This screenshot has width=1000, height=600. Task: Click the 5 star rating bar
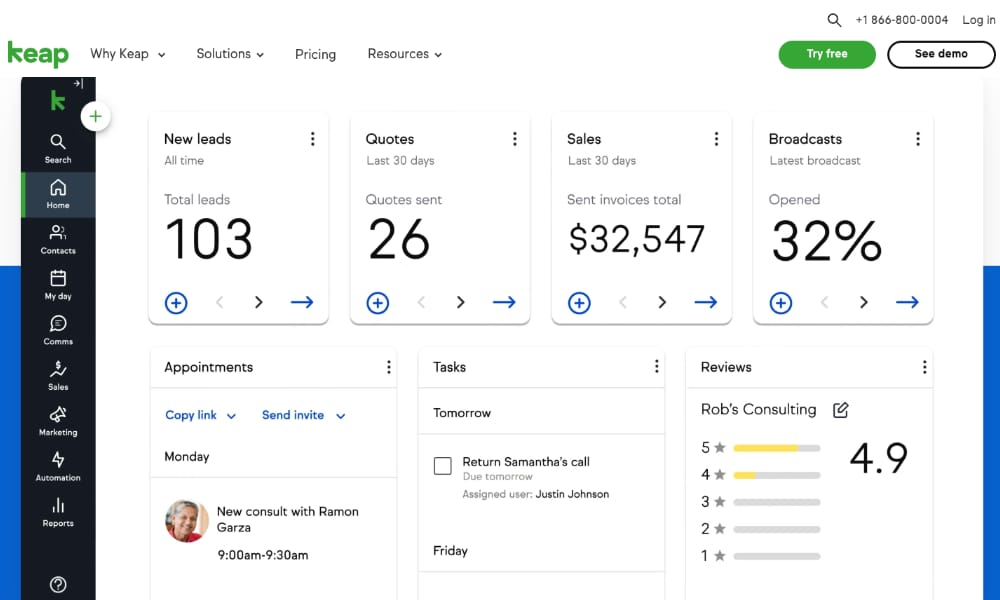point(777,448)
